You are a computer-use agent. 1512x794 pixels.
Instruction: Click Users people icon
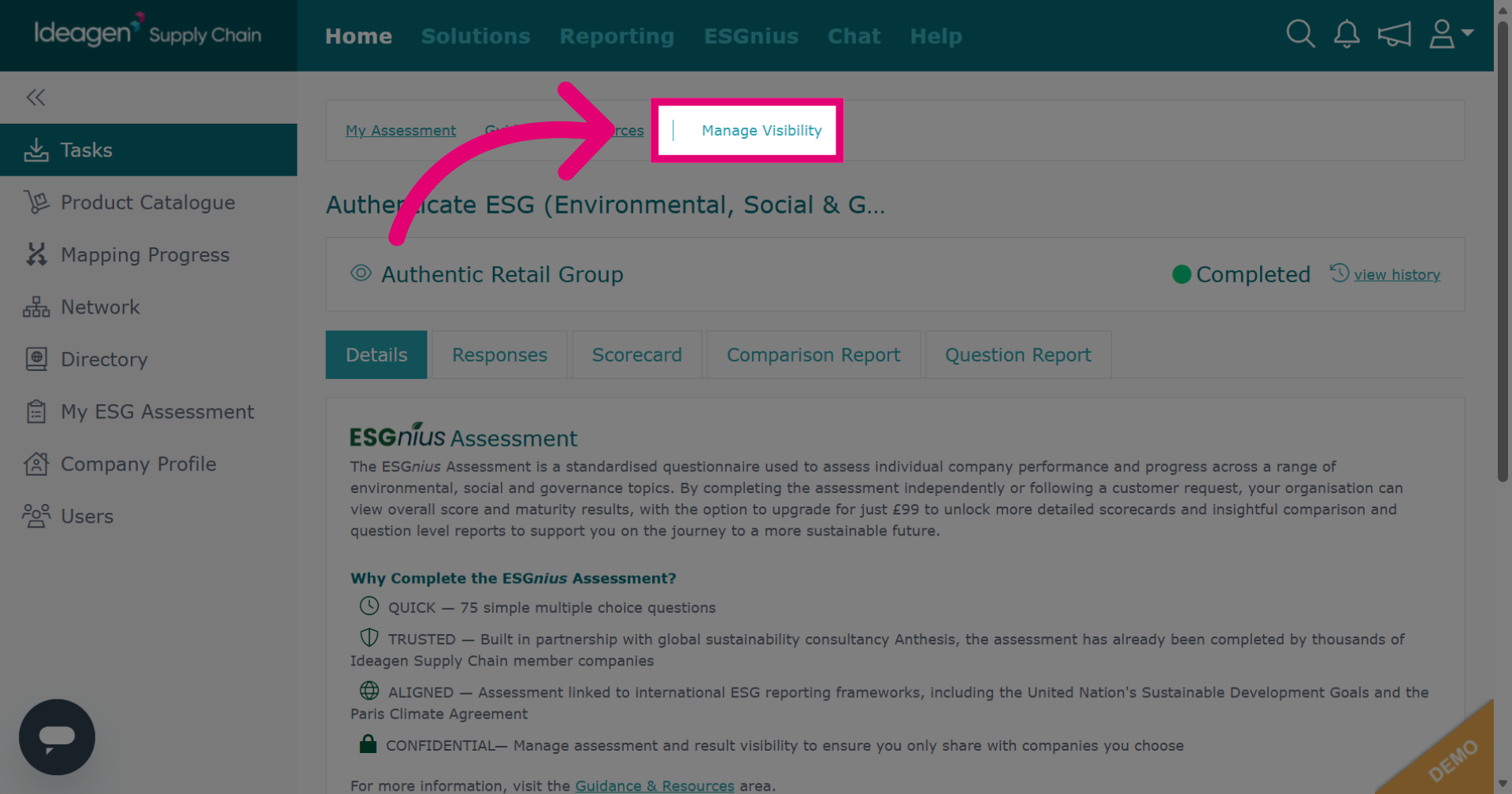(x=36, y=516)
